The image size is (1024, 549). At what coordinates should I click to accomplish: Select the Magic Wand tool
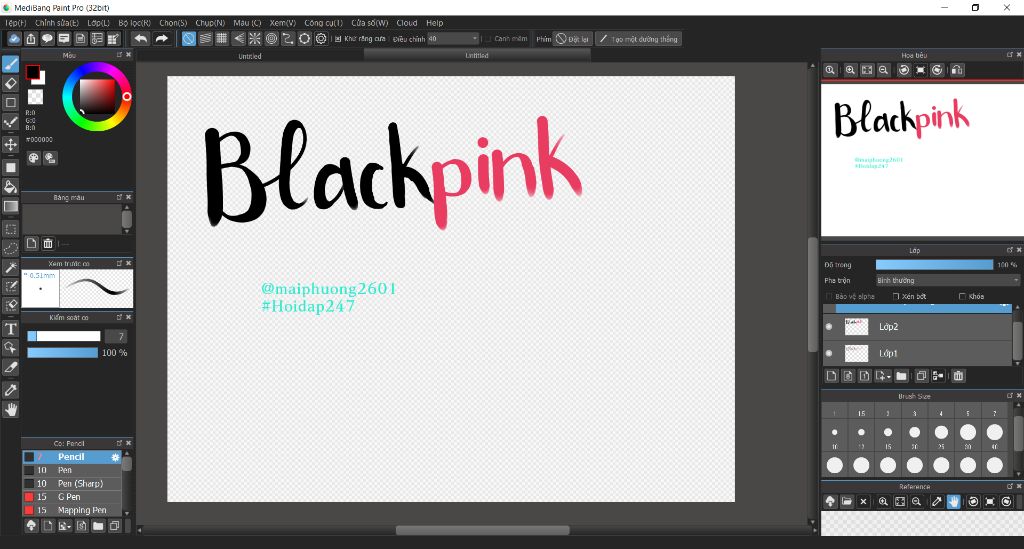tap(10, 268)
